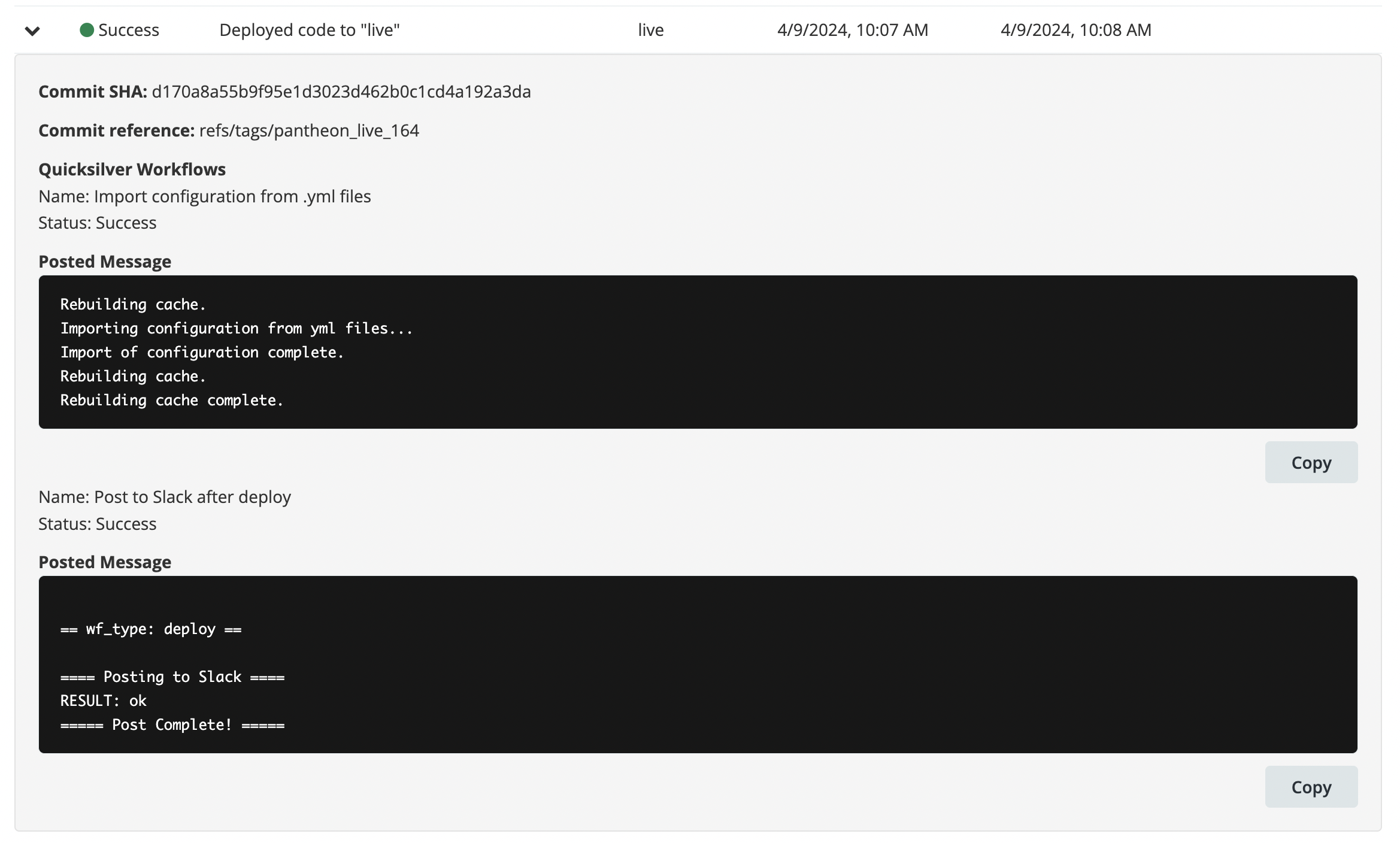The width and height of the screenshot is (1400, 843).
Task: Select the 'Deployed code to "live"' workflow text
Action: coord(309,30)
